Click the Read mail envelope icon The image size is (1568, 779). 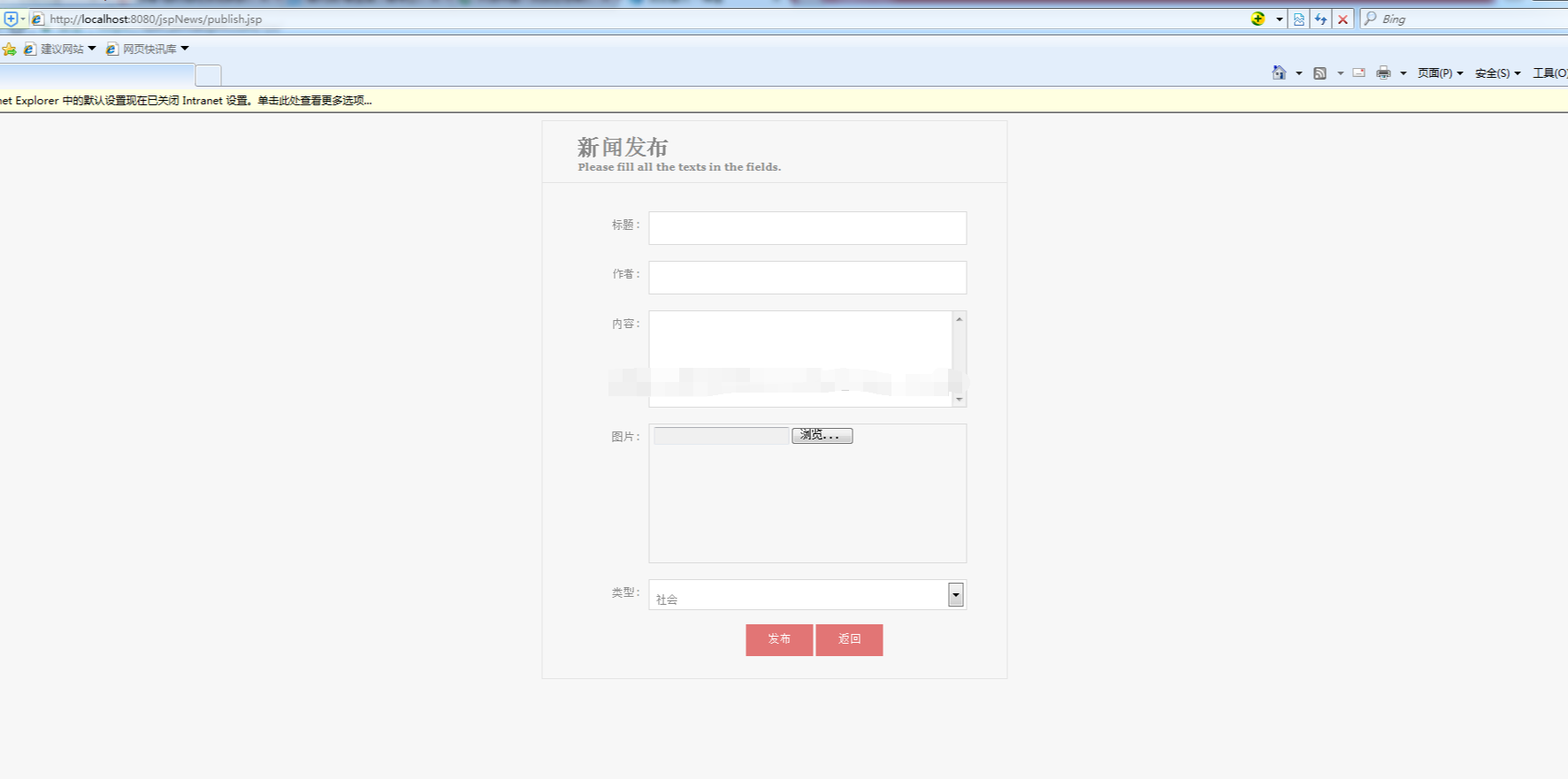pos(1359,73)
